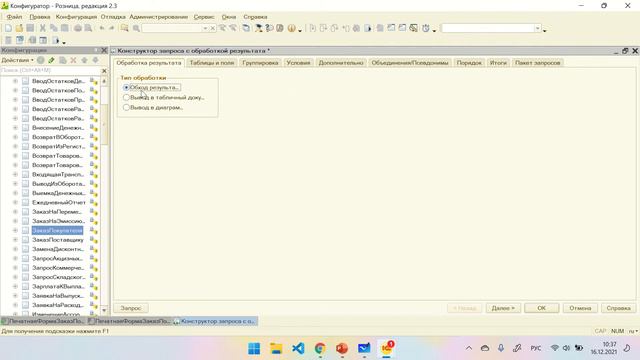The width and height of the screenshot is (640, 360).
Task: Switch to the Итоги tab
Action: [498, 63]
